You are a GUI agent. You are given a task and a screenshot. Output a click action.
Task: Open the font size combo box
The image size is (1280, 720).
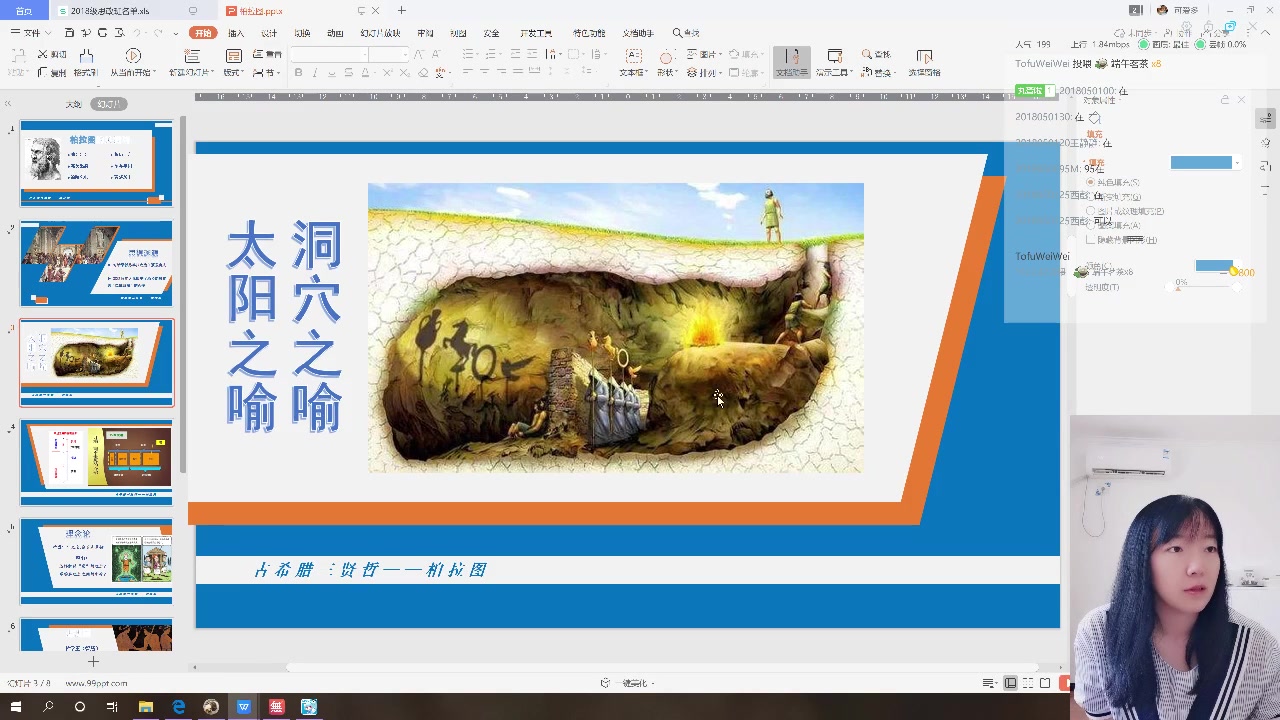coord(387,54)
